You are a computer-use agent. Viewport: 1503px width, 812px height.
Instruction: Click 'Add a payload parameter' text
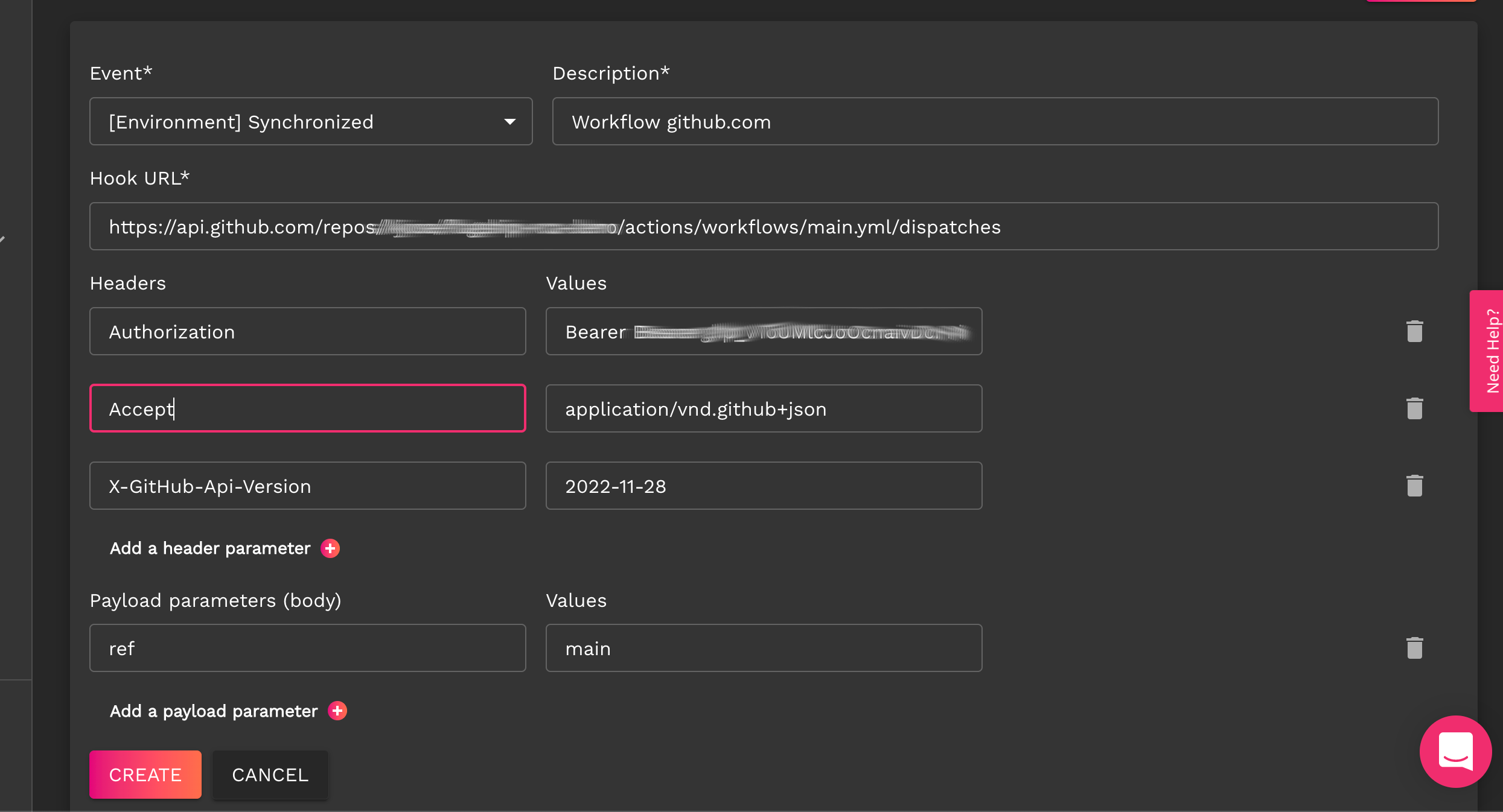(x=214, y=711)
